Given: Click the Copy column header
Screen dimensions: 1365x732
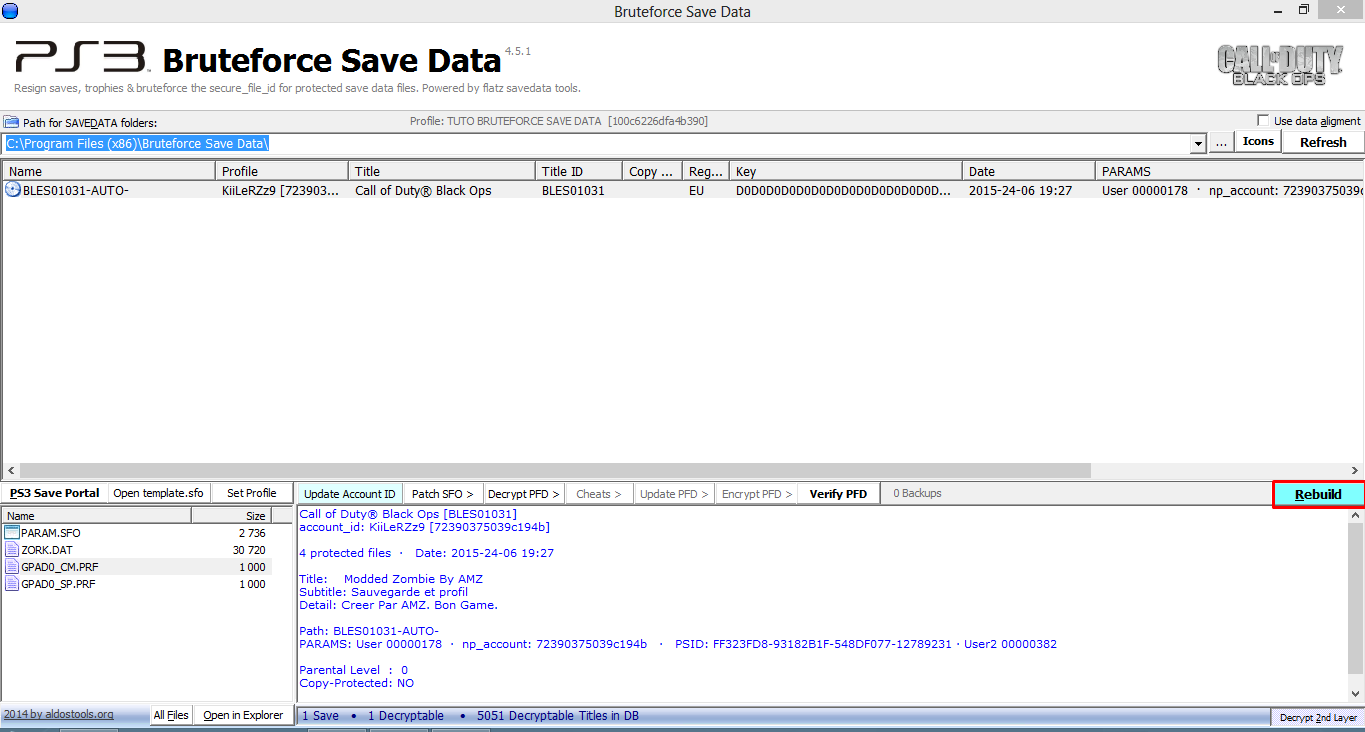Looking at the screenshot, I should 652,171.
